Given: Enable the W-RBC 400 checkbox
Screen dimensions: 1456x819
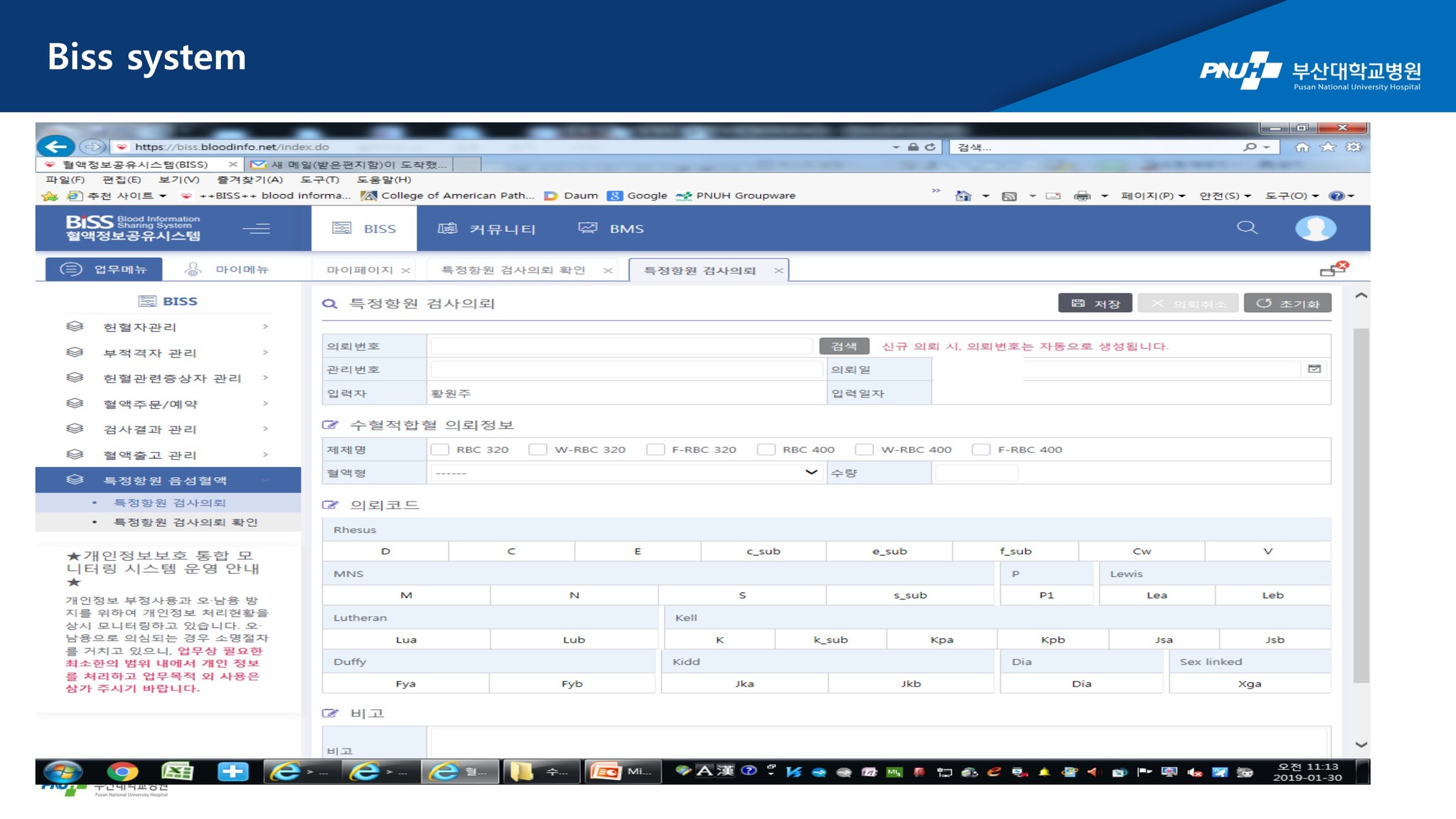Looking at the screenshot, I should [x=864, y=449].
